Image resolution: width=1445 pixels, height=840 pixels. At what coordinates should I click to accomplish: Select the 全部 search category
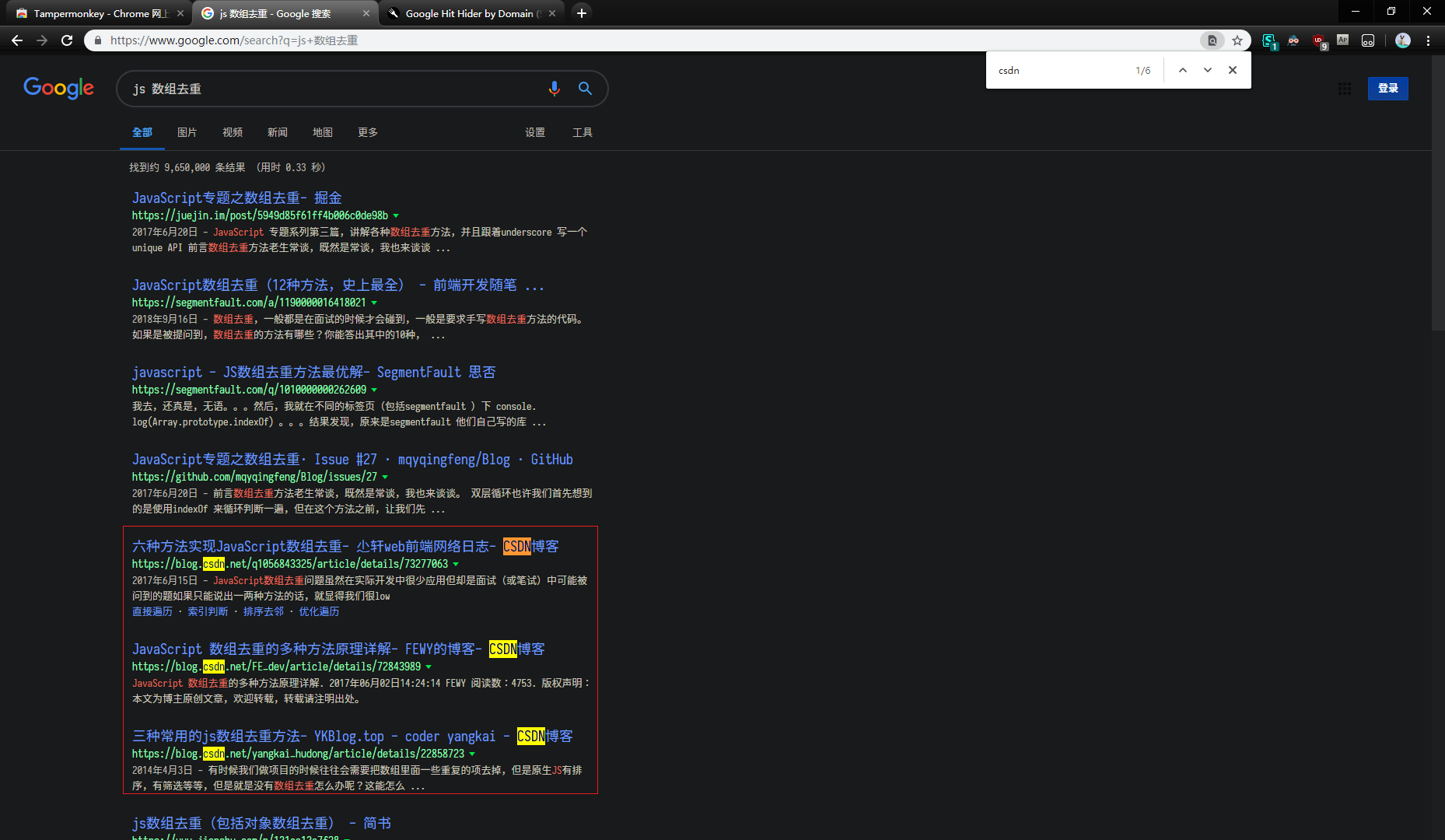tap(142, 132)
